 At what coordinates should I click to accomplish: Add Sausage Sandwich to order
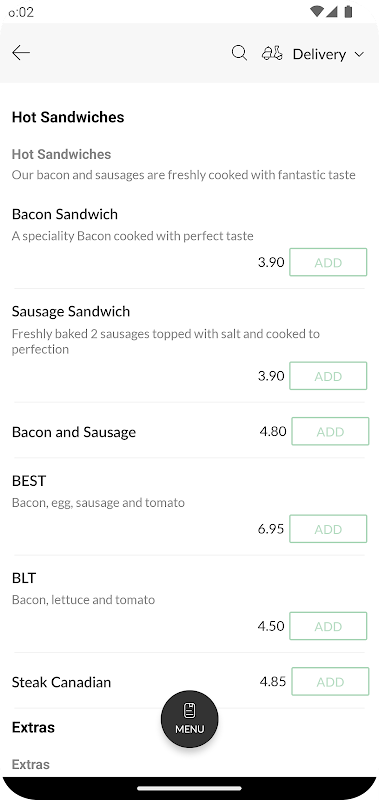tap(328, 376)
